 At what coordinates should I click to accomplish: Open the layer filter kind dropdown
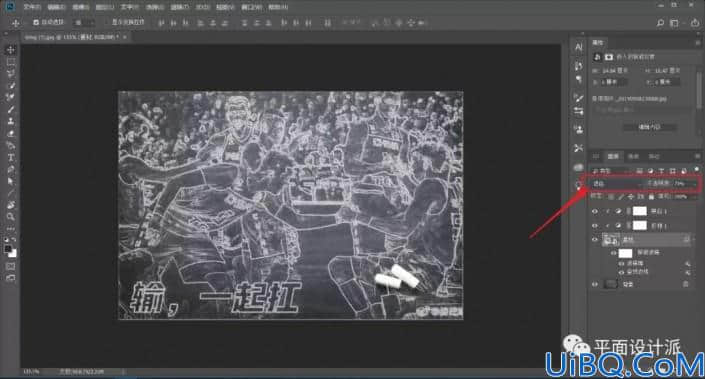tap(610, 171)
